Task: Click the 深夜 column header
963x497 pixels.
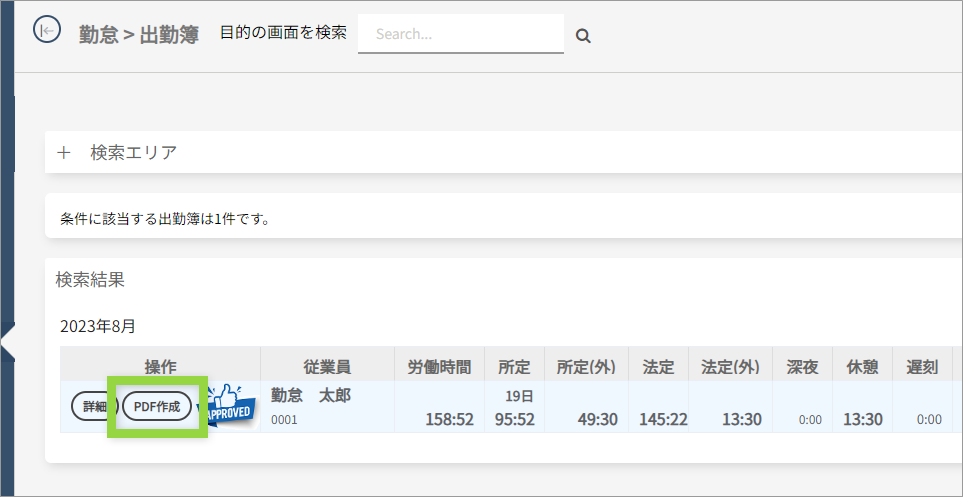Action: 803,367
